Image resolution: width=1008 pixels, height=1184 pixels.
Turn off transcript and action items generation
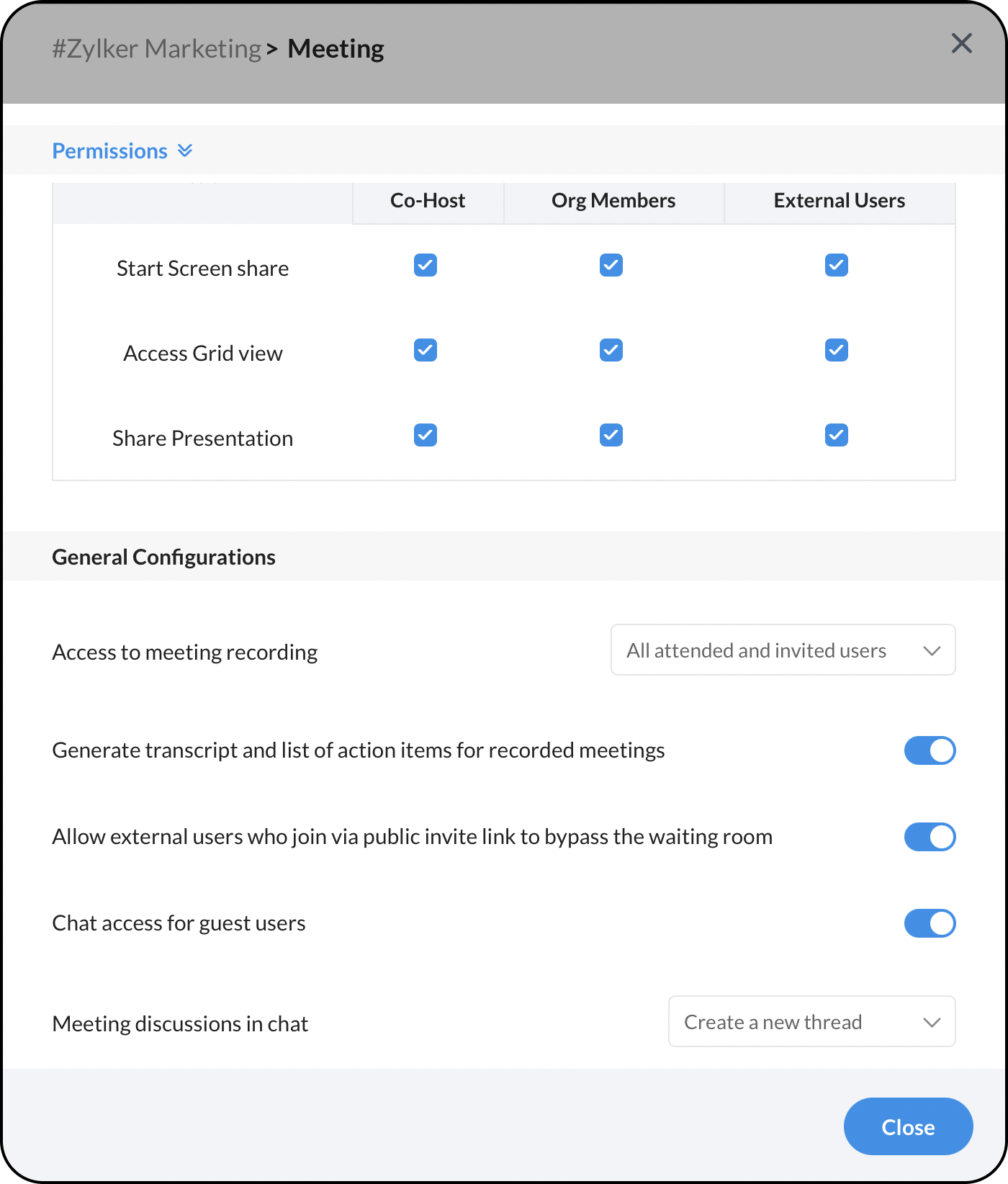(x=930, y=750)
